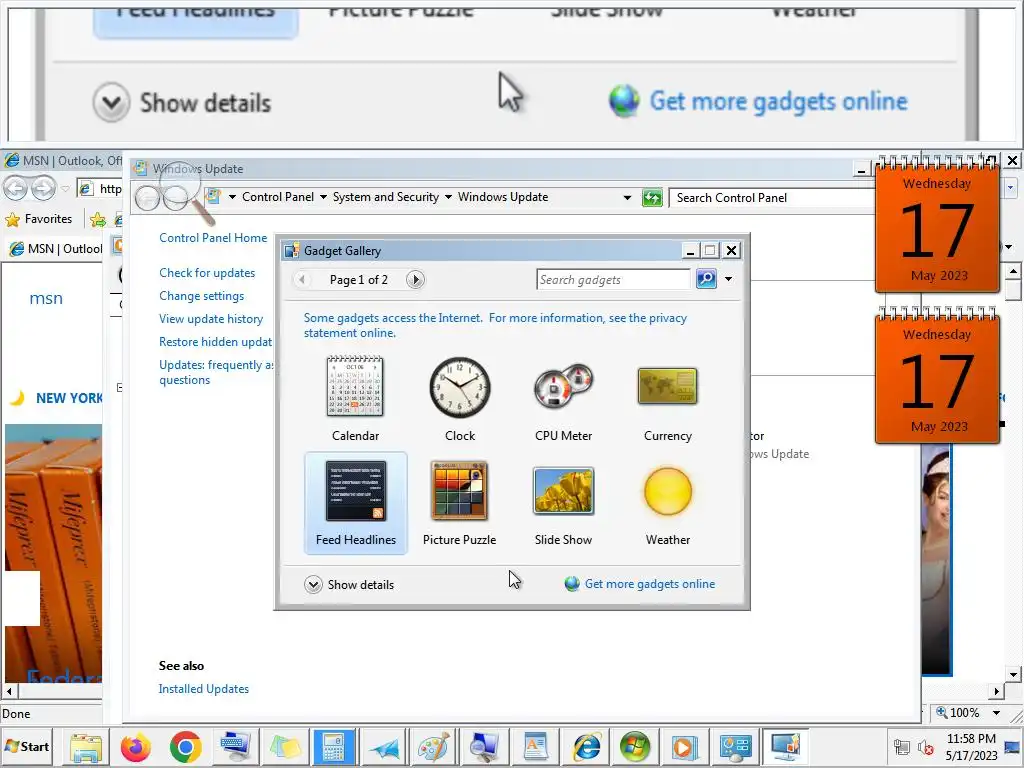This screenshot has height=768, width=1024.
Task: Expand Show details in Gadget Gallery
Action: (x=349, y=584)
